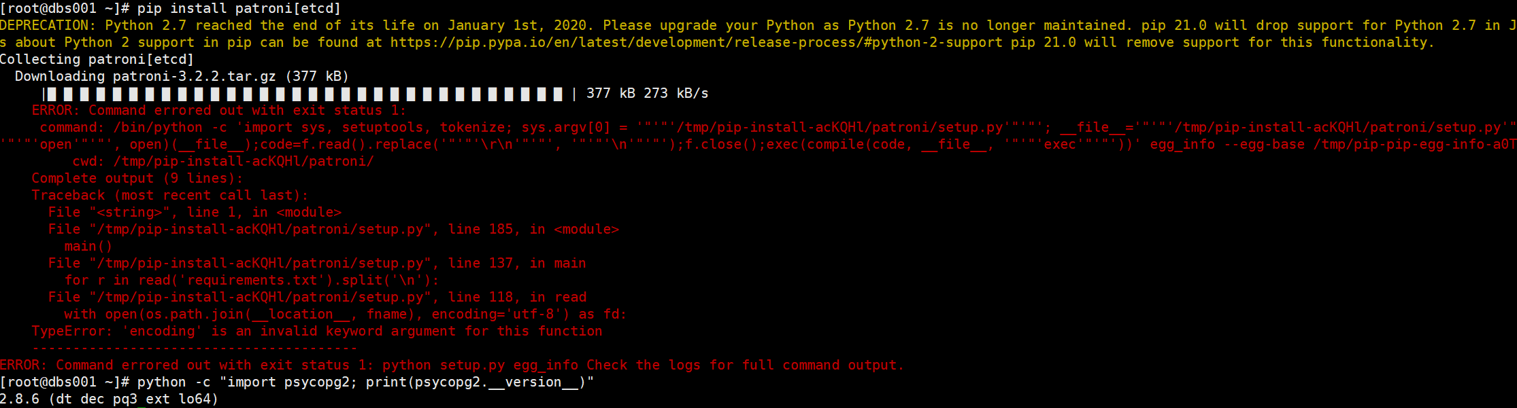Click the 377 kB 273 kB/s speed text

pos(647,93)
